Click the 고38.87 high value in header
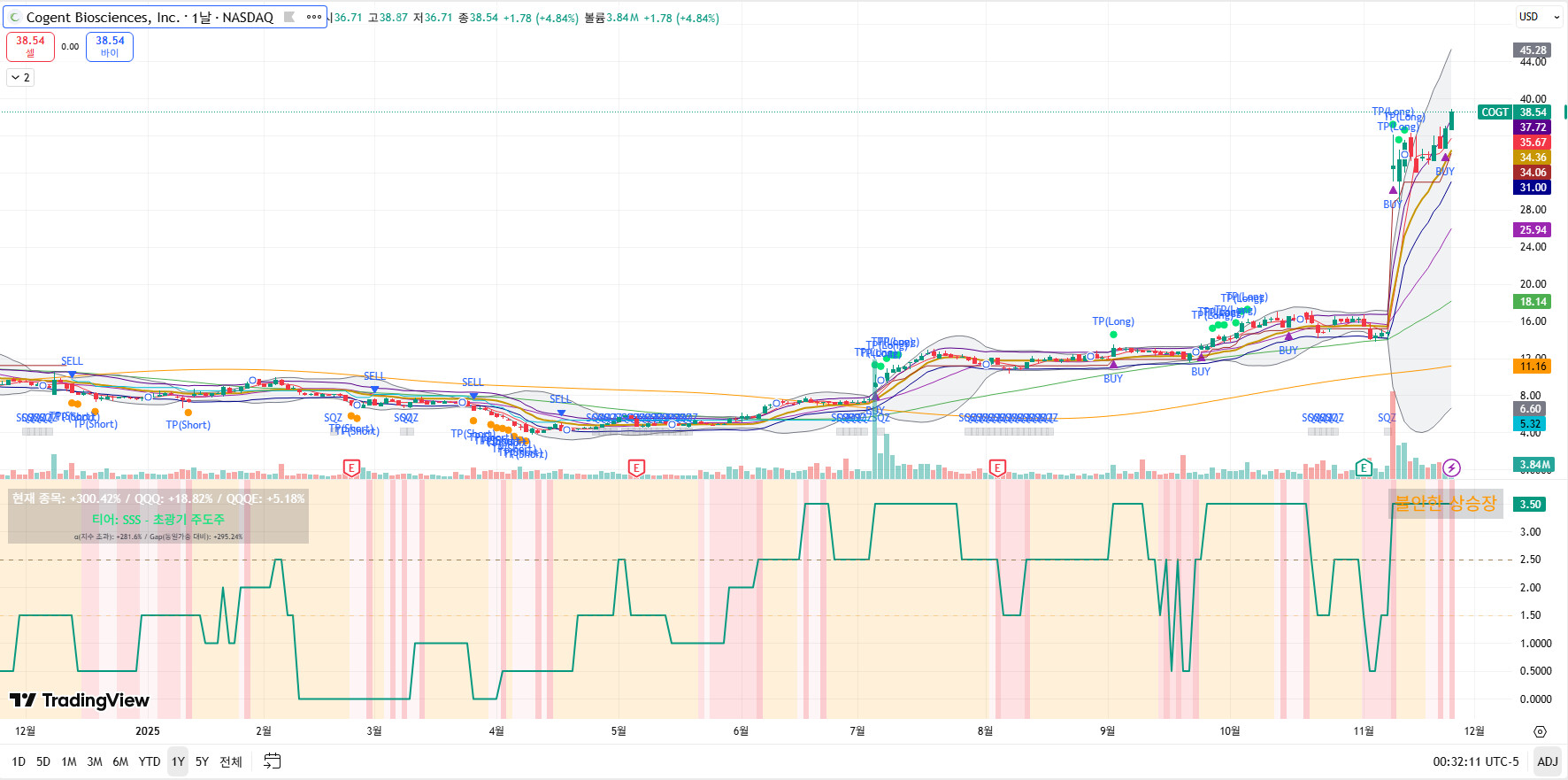Viewport: 1568px width, 780px height. point(388,18)
